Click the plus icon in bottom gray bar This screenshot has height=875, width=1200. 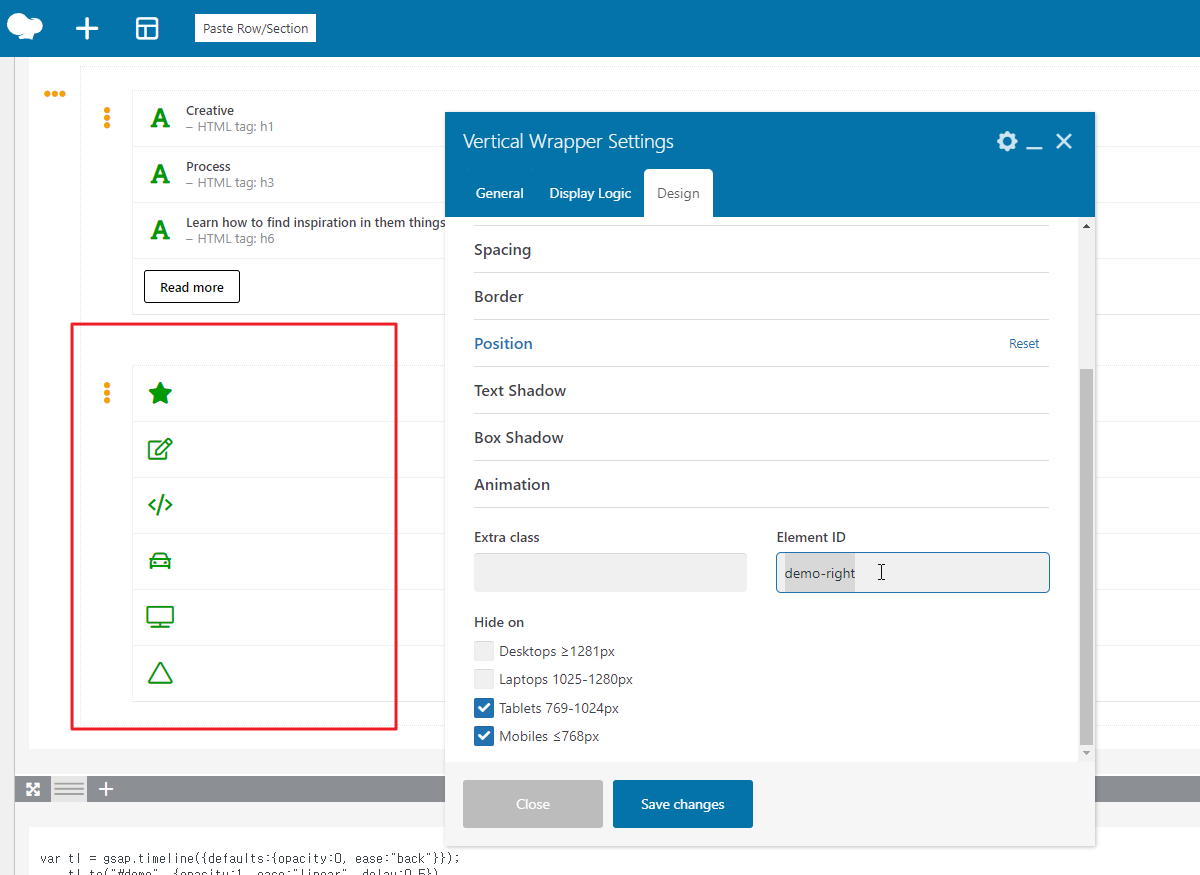(x=106, y=789)
